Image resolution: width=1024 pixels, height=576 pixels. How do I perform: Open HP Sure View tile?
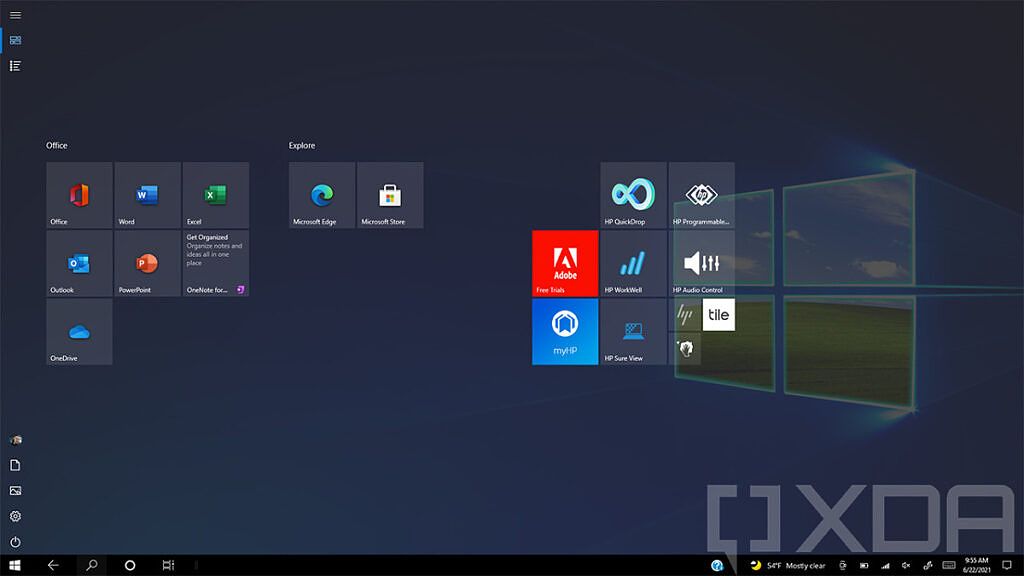tap(633, 332)
